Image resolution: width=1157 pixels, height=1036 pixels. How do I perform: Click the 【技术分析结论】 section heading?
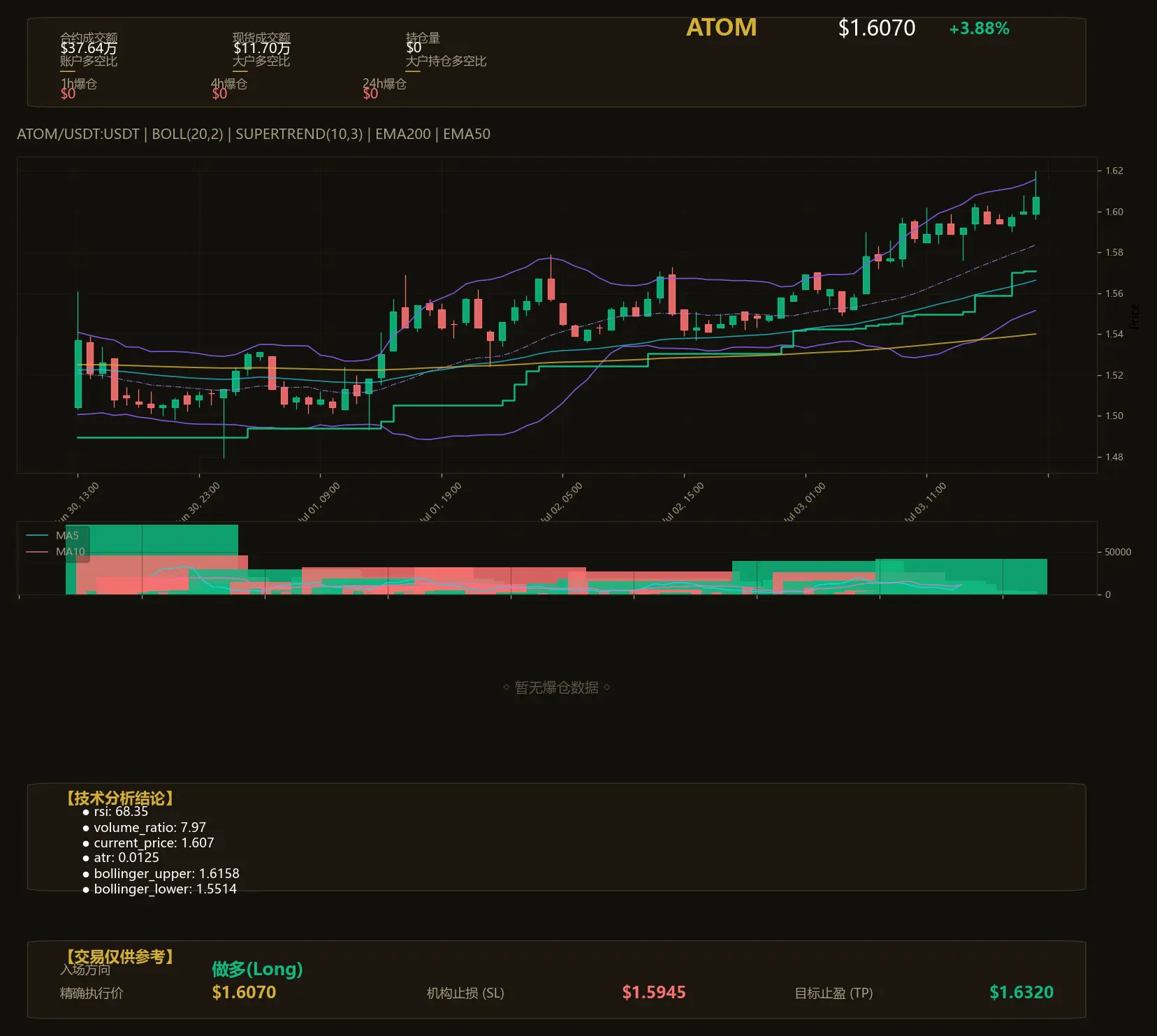pos(120,798)
